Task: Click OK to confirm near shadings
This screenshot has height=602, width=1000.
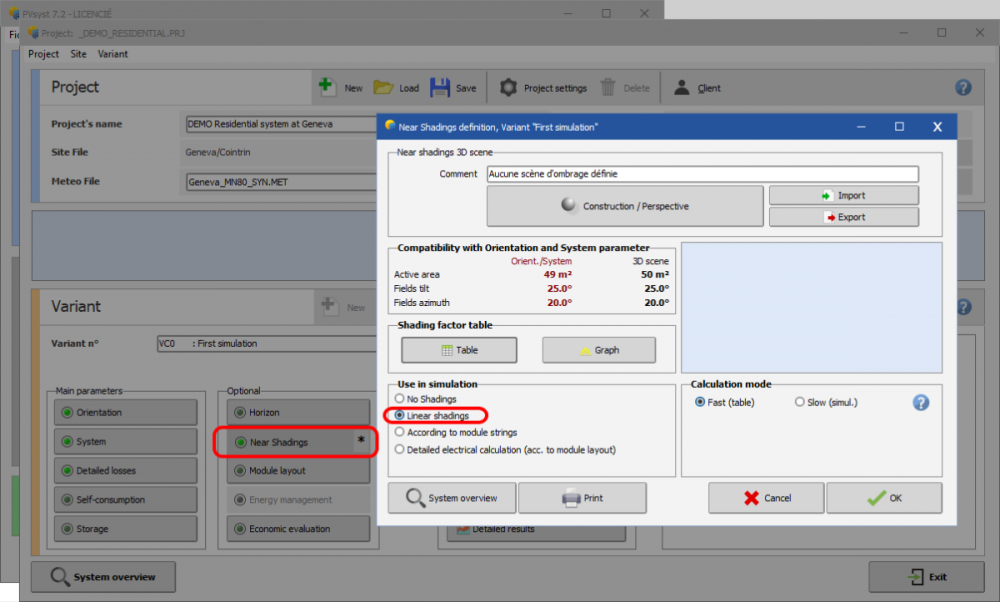Action: [883, 497]
